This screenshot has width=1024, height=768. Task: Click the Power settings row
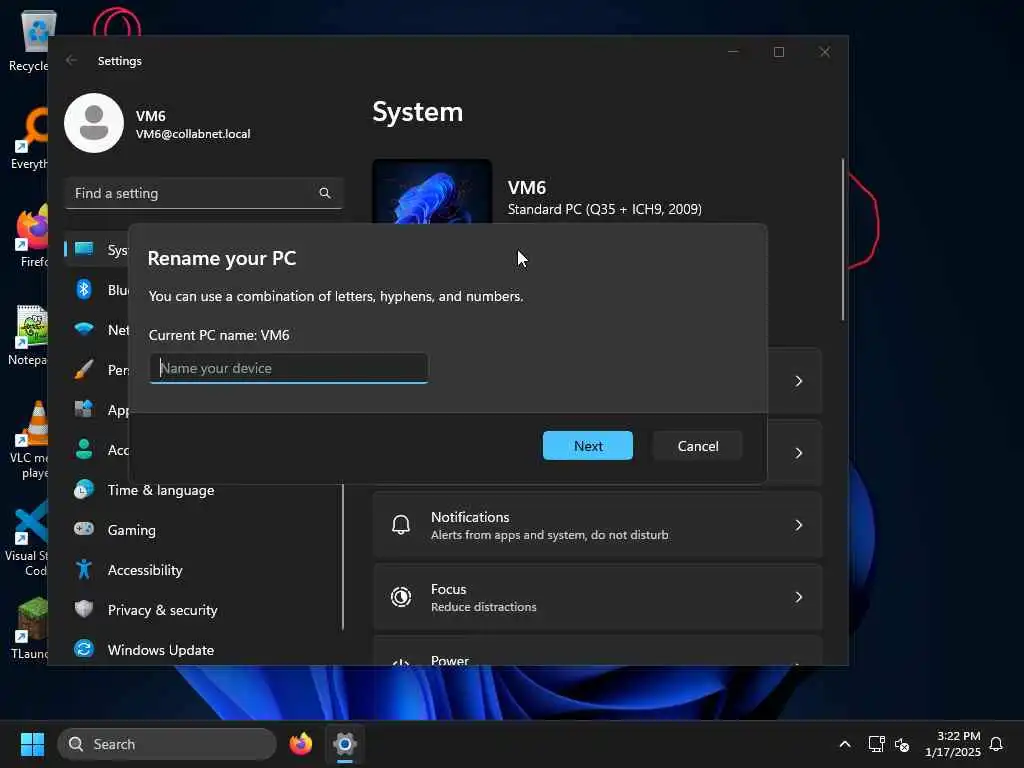(x=597, y=651)
